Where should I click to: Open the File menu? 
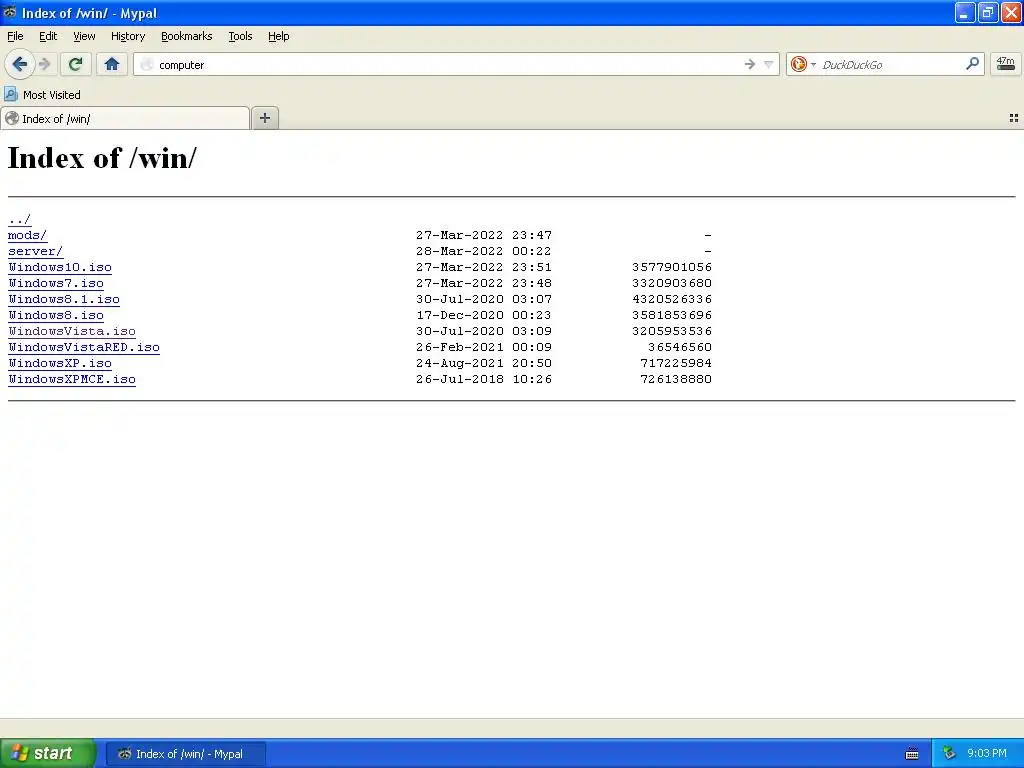tap(15, 36)
